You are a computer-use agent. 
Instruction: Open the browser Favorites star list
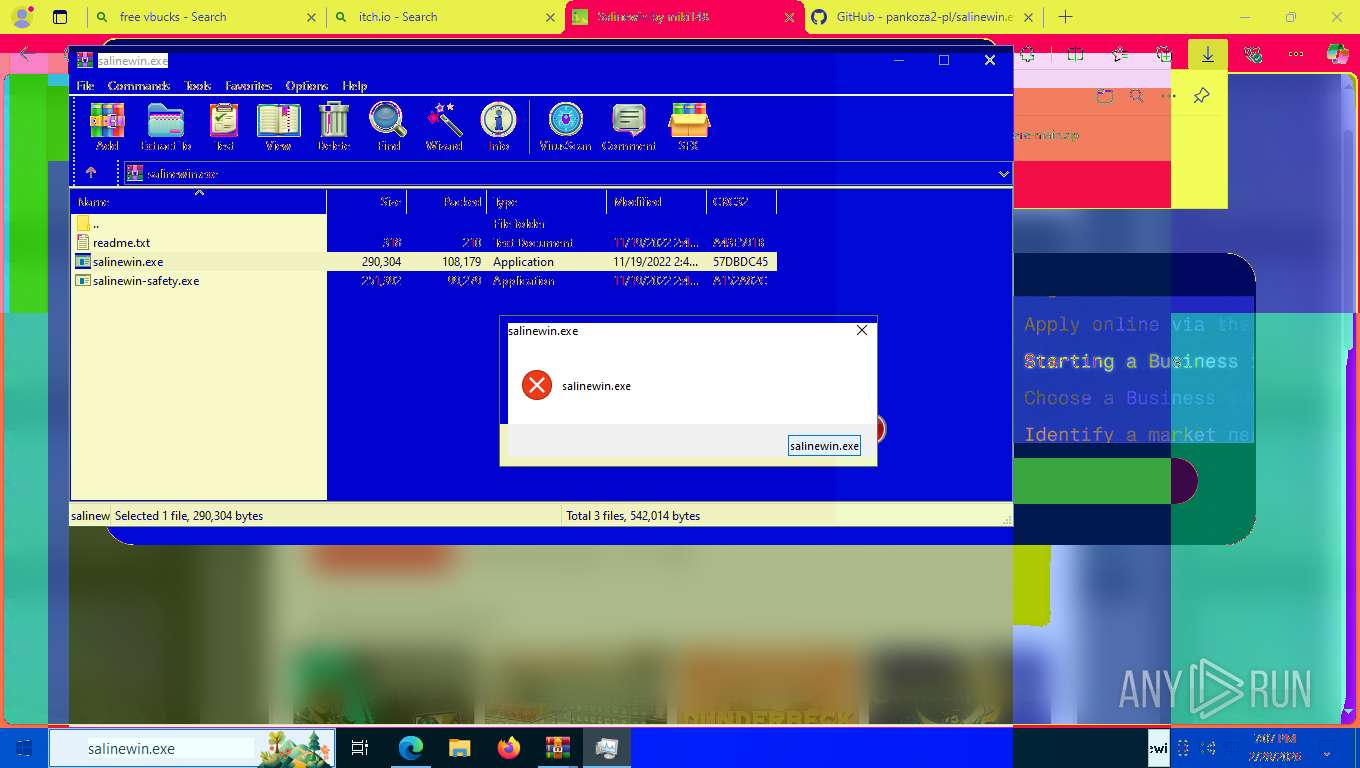coord(1120,55)
